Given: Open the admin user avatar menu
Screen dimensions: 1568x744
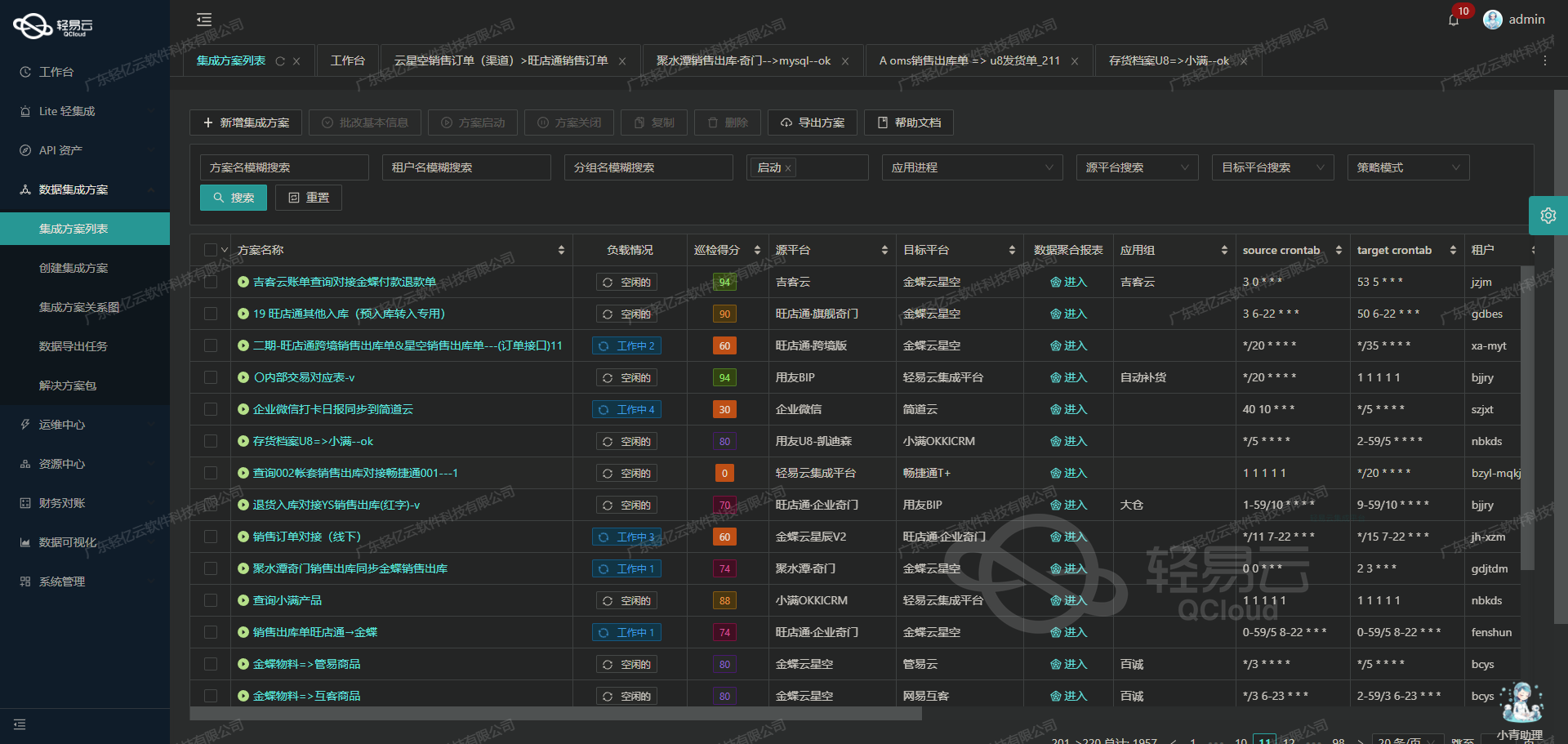Looking at the screenshot, I should coord(1493,20).
